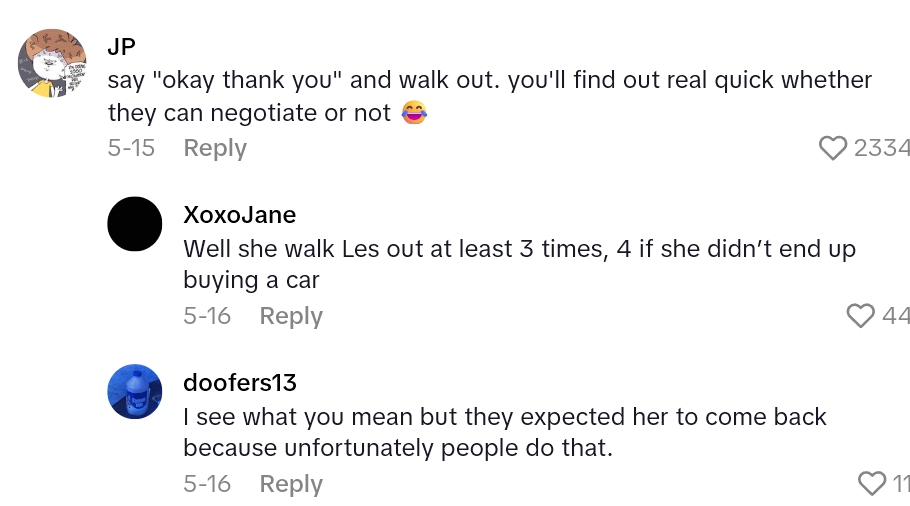Screen dimensions: 910x506
Task: Reply to JP's comment
Action: (x=215, y=148)
